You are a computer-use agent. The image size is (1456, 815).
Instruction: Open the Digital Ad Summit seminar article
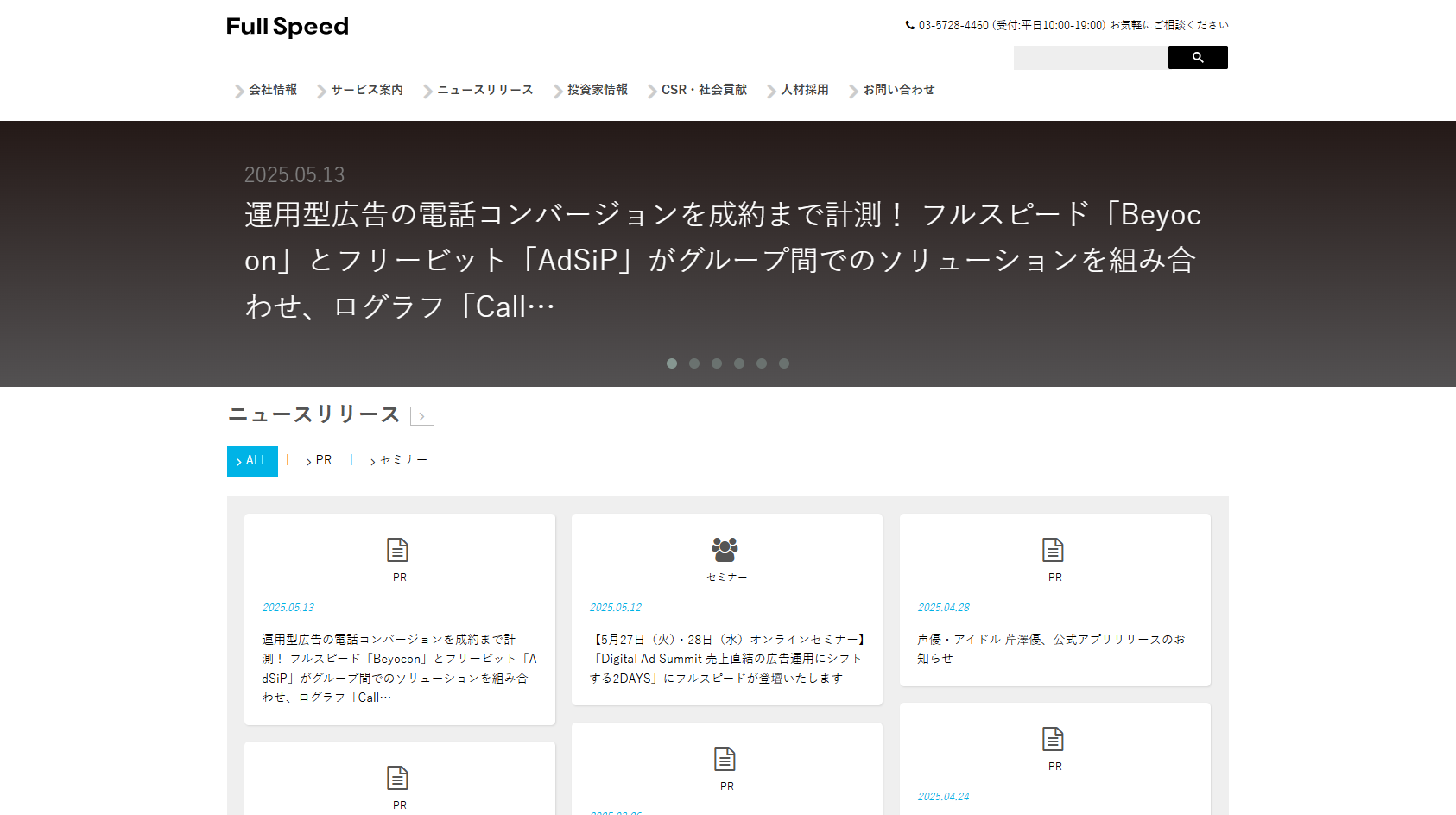[x=727, y=659]
